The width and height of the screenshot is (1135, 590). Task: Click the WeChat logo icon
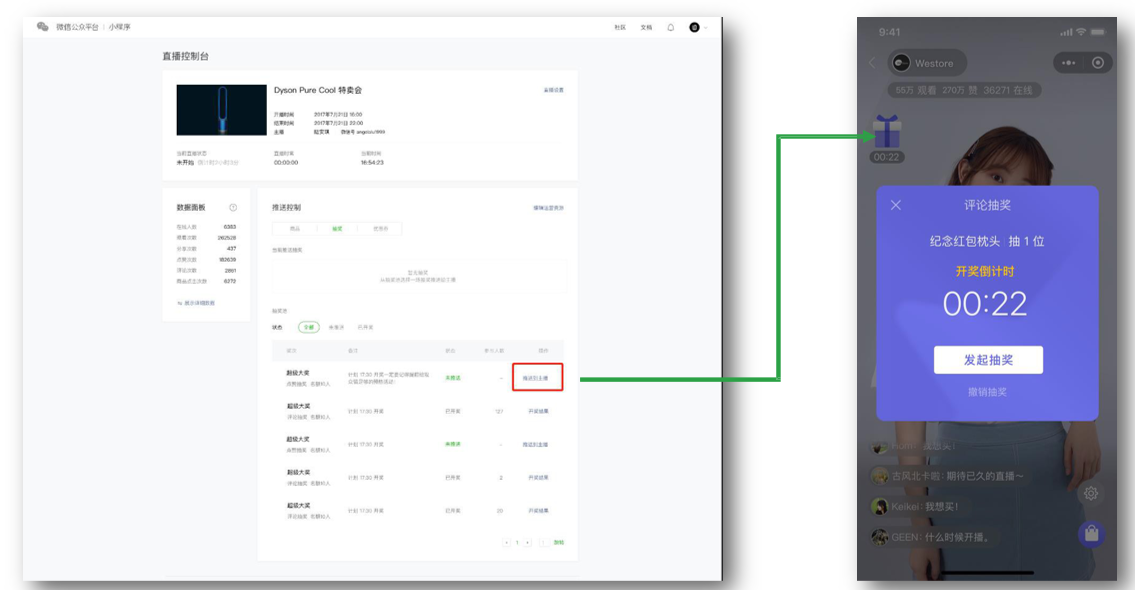pos(43,27)
